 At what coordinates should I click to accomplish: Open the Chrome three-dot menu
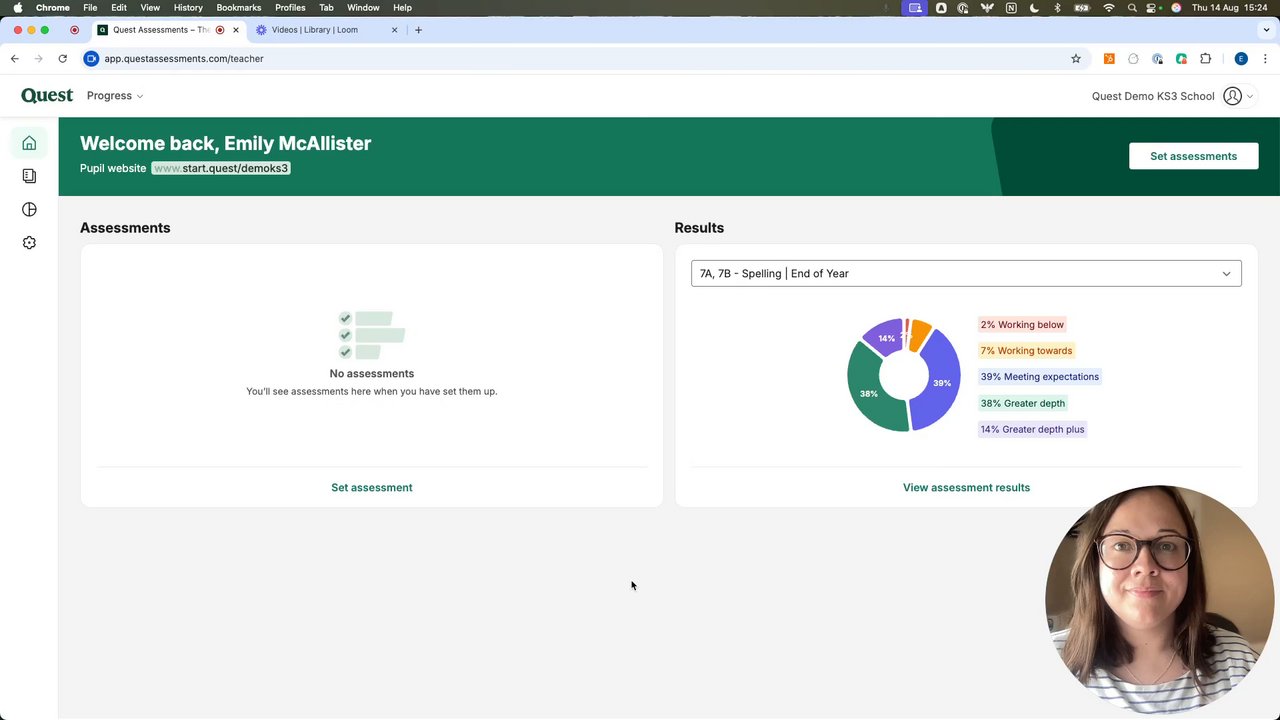tap(1266, 59)
